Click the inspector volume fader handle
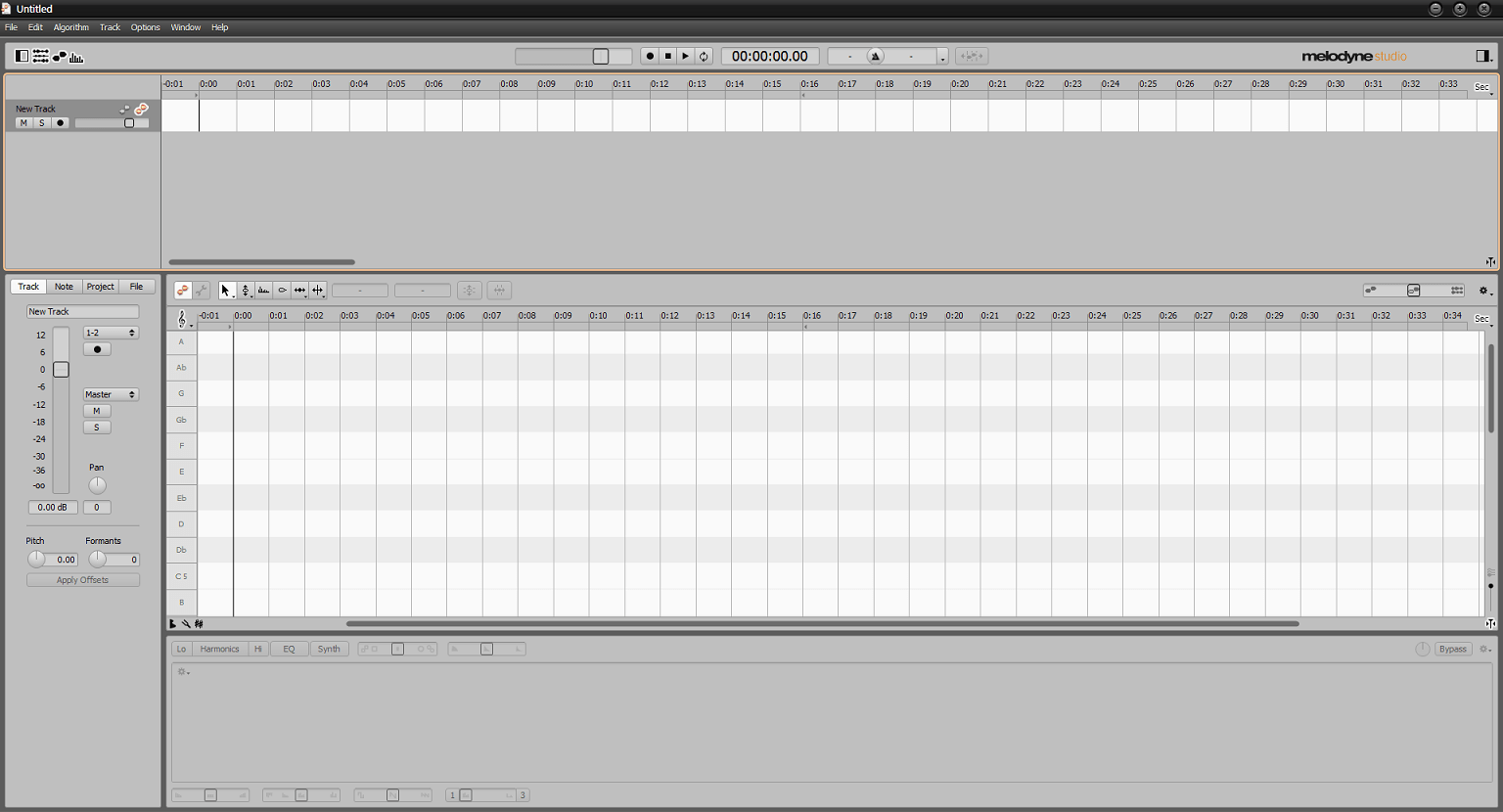Image resolution: width=1503 pixels, height=812 pixels. tap(61, 370)
